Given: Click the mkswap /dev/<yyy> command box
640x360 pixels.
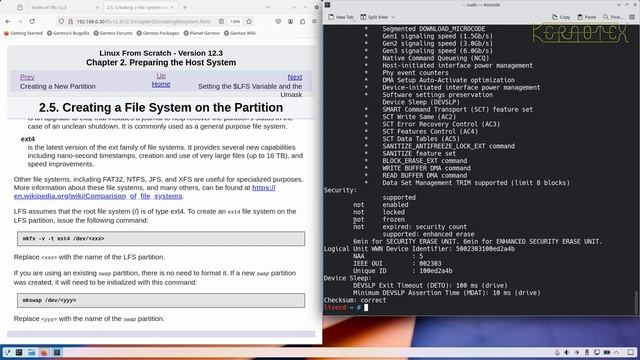Looking at the screenshot, I should coord(161,300).
